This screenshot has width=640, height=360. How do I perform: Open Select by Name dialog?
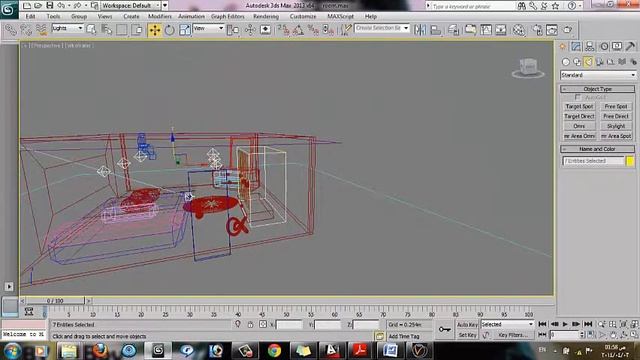point(107,30)
